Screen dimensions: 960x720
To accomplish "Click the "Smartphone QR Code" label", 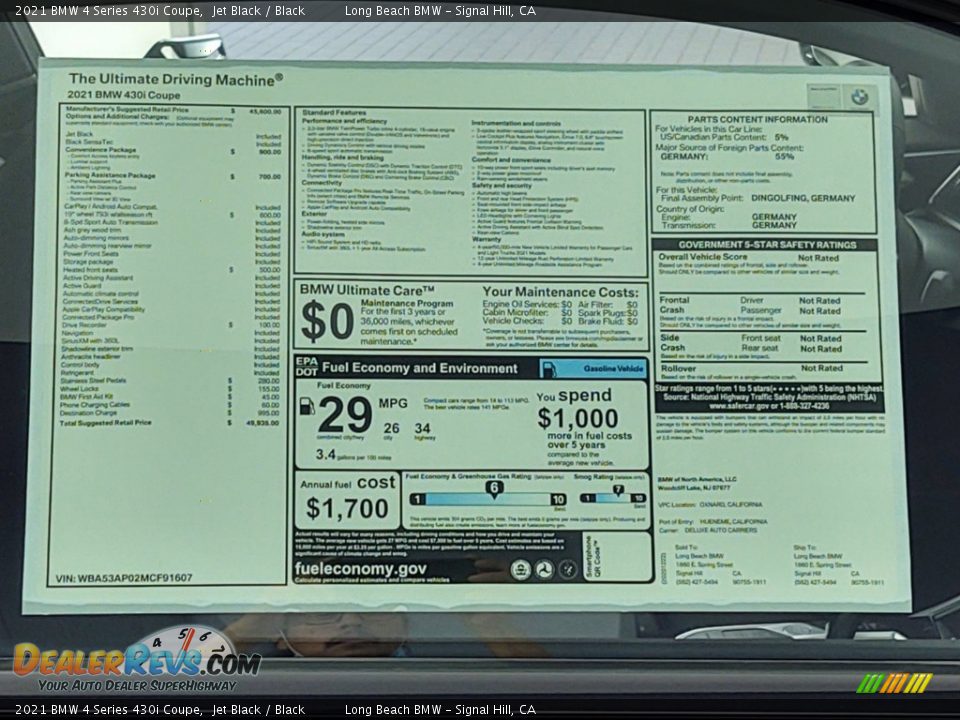I will click(x=593, y=557).
